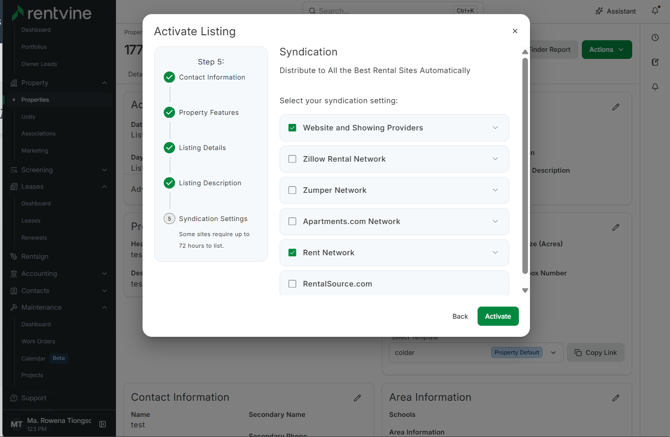670x437 pixels.
Task: Open Portfolios in the sidebar
Action: (x=34, y=47)
